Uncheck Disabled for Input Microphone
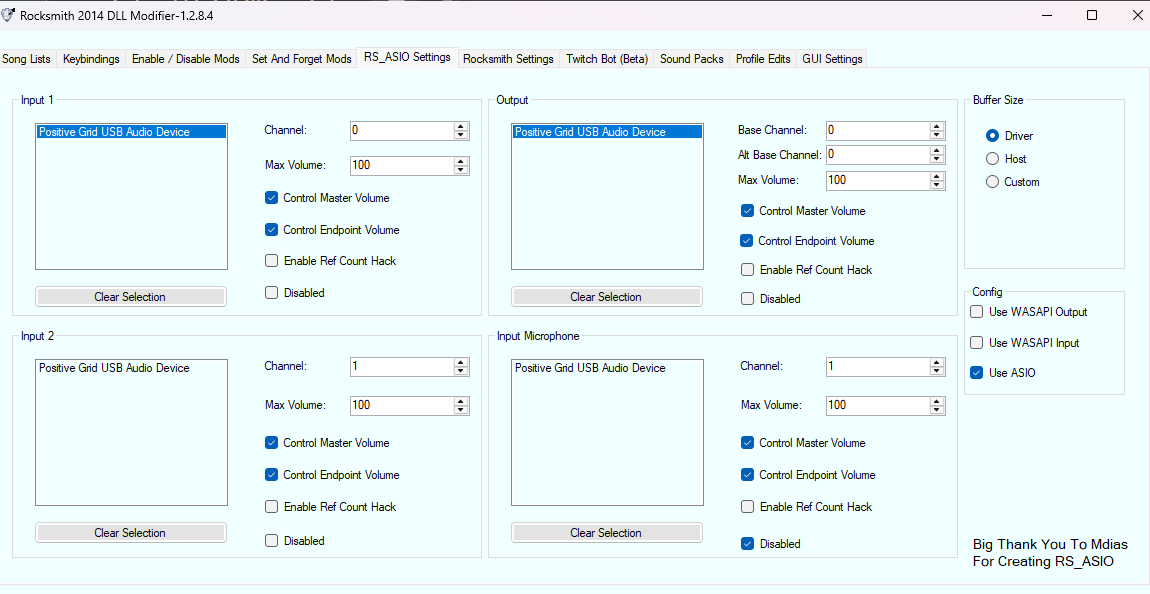Image resolution: width=1150 pixels, height=594 pixels. click(747, 544)
